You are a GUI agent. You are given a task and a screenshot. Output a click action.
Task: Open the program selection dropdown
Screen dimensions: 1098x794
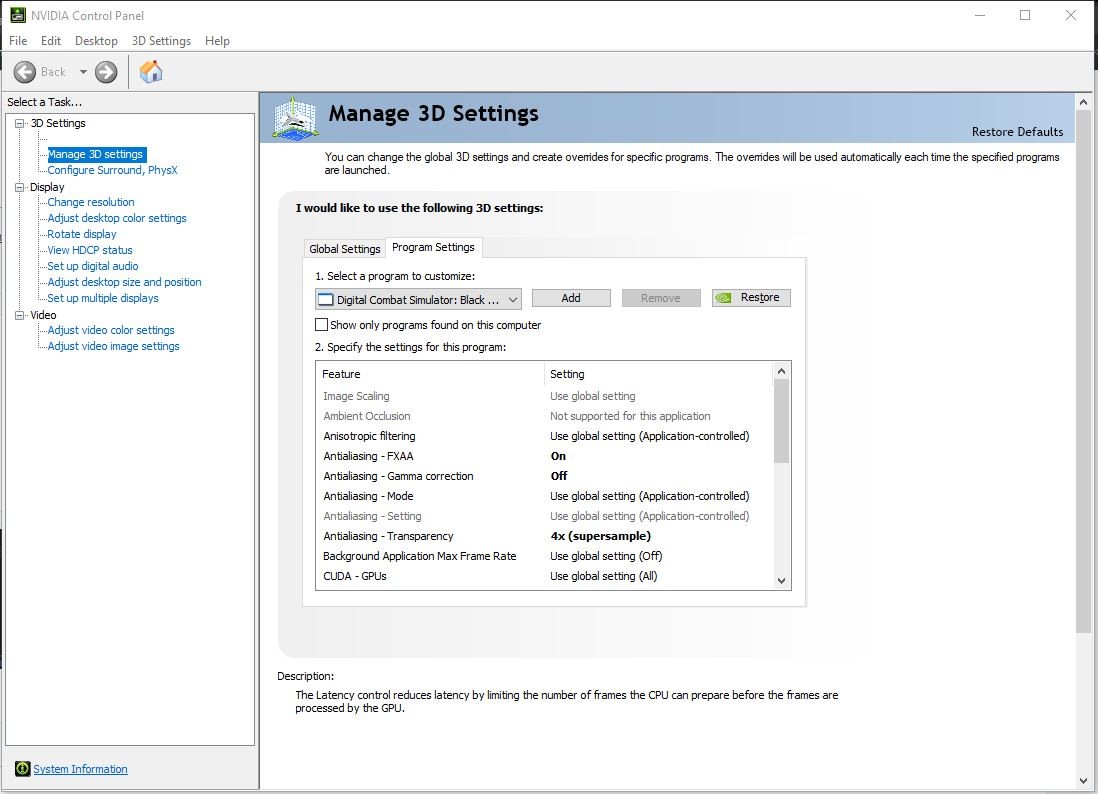pyautogui.click(x=418, y=299)
